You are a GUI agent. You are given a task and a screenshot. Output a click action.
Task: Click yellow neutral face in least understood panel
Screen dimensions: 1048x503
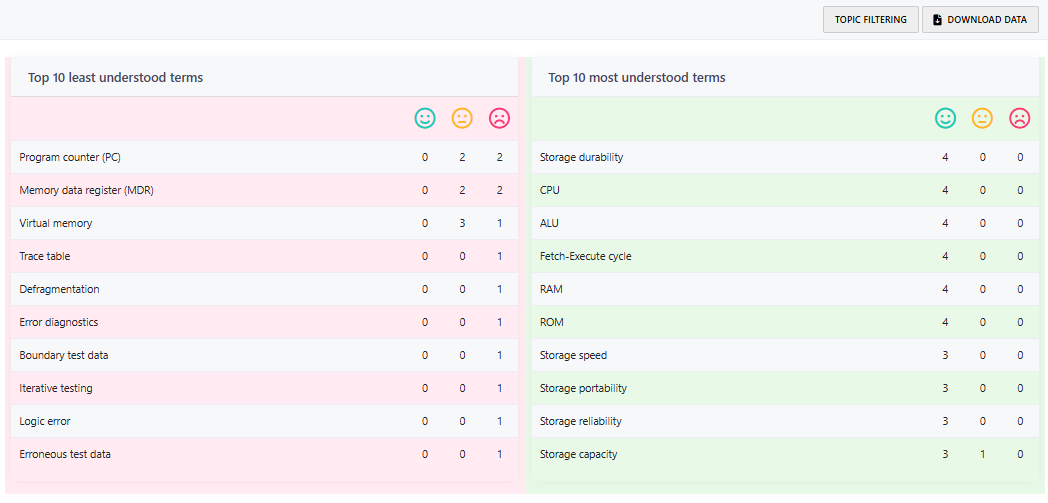[x=462, y=118]
